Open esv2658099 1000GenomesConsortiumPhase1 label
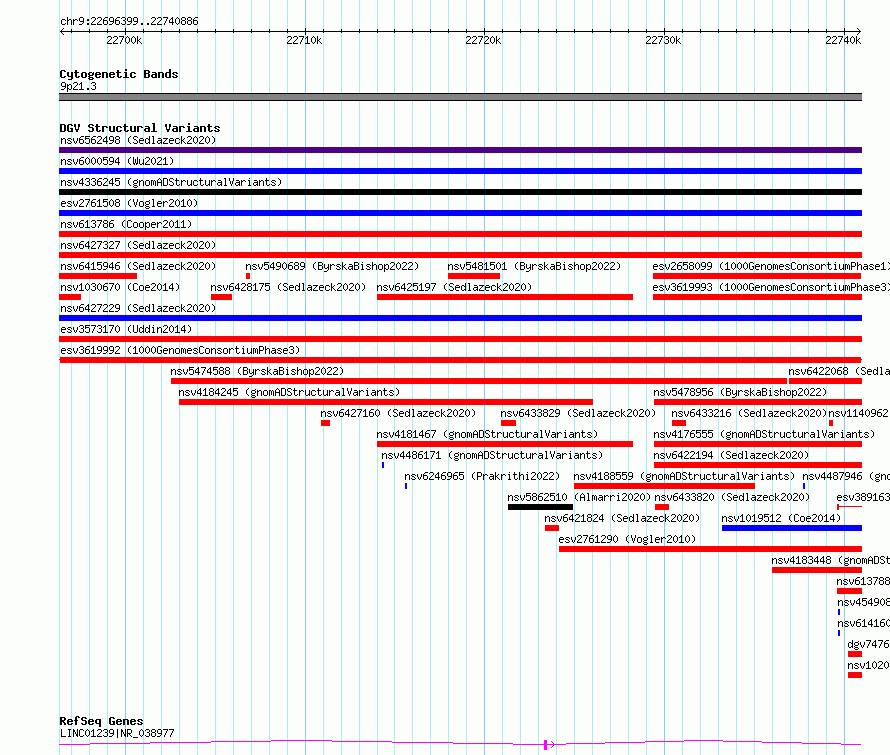The height and width of the screenshot is (755, 890). 771,266
